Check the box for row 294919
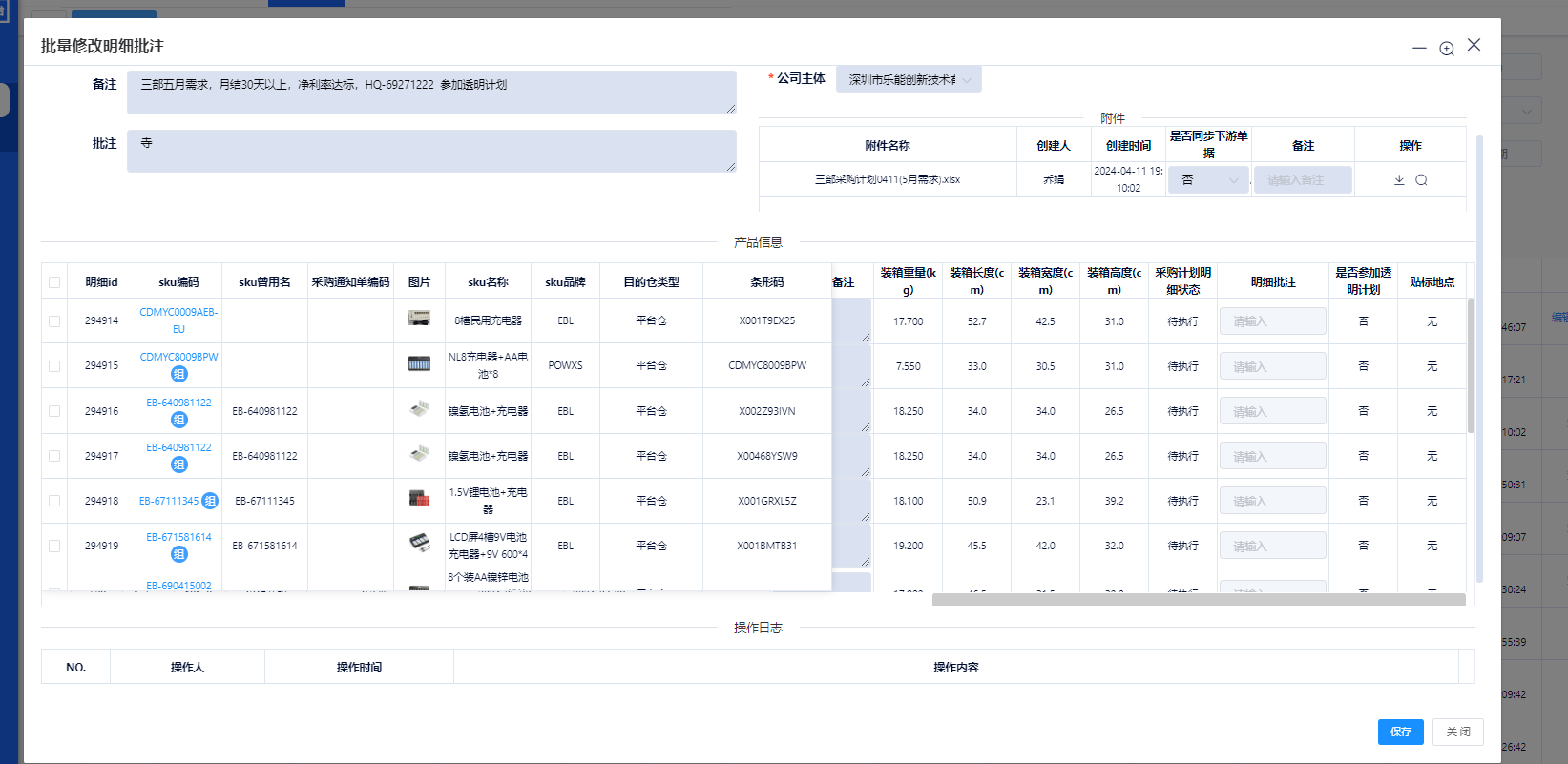 coord(54,546)
